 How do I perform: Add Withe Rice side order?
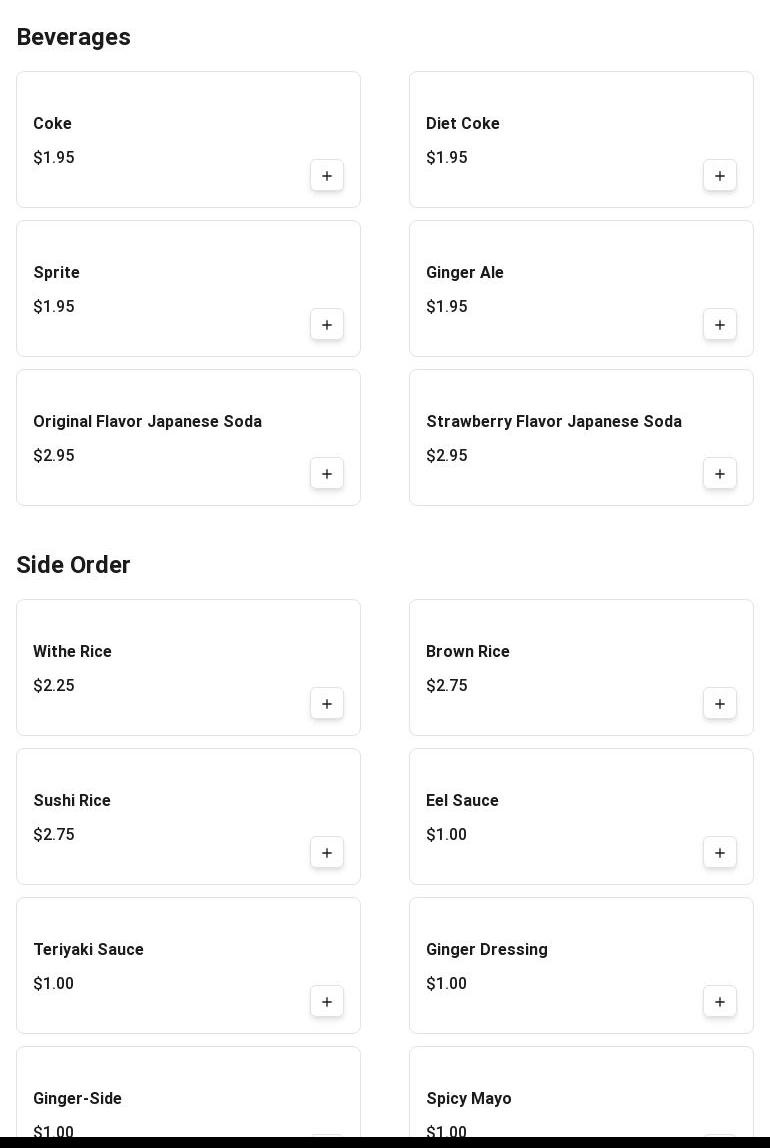coord(327,704)
